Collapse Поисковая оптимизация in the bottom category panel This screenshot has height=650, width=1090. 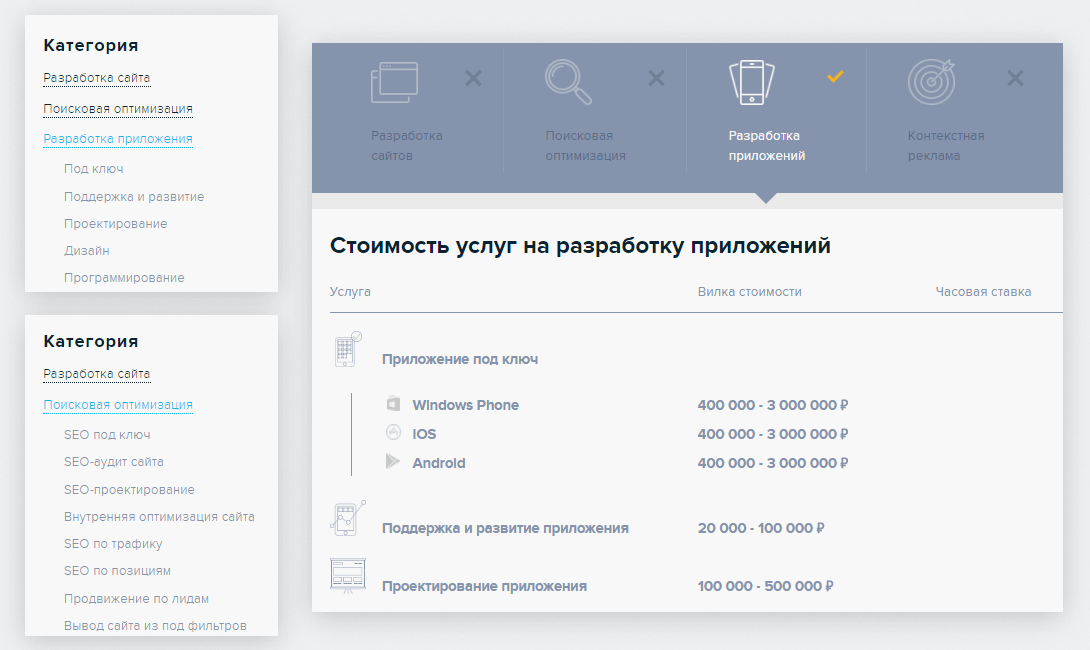tap(117, 405)
